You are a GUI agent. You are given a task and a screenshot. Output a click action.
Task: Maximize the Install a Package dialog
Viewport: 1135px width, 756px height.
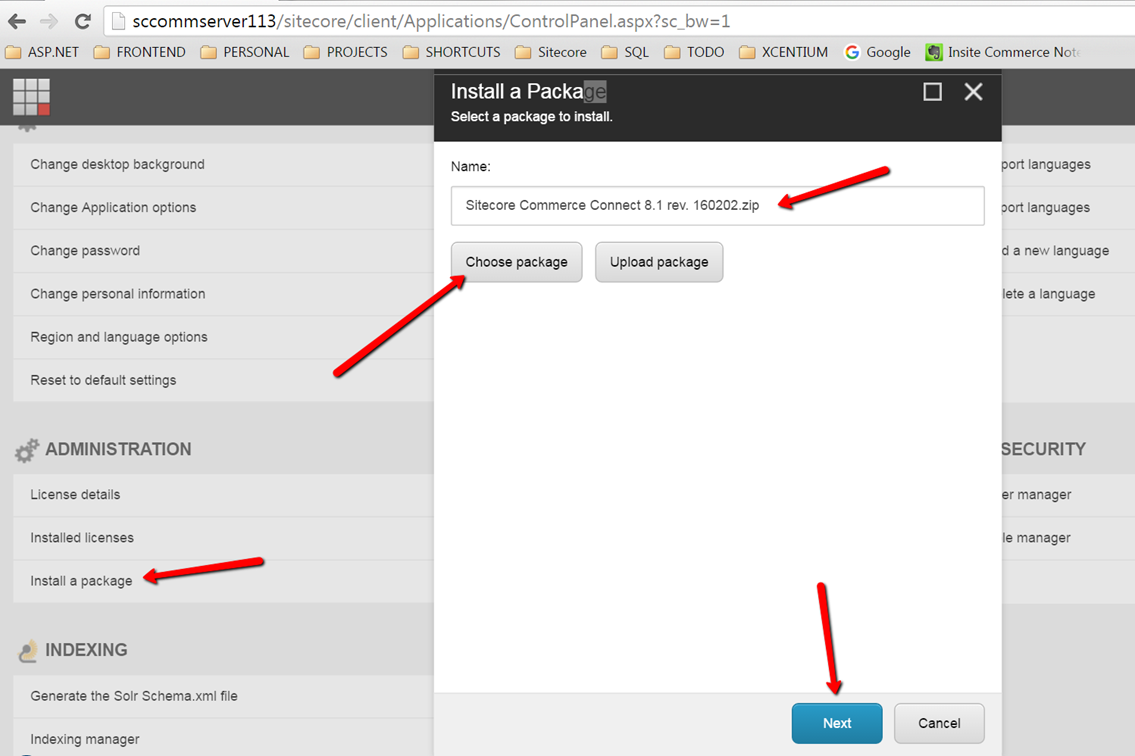coord(932,92)
